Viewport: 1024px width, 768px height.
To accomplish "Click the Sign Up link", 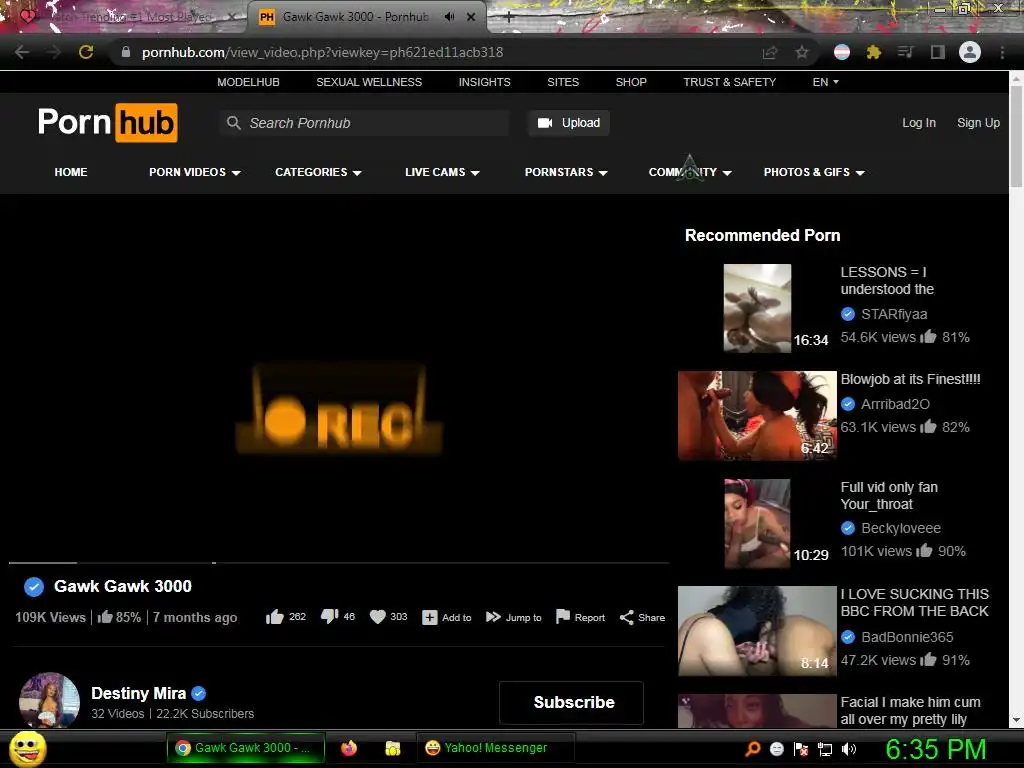I will tap(978, 123).
